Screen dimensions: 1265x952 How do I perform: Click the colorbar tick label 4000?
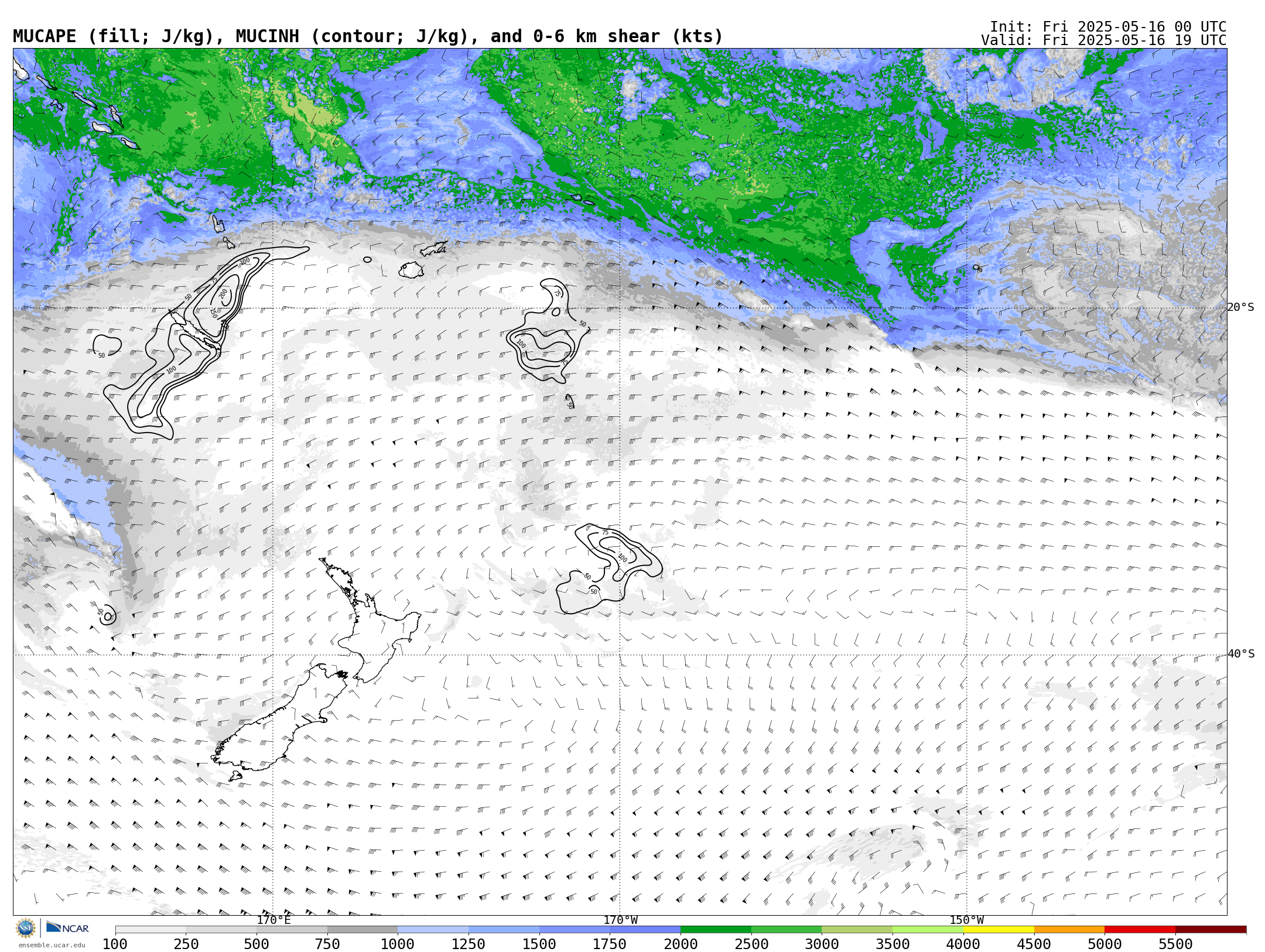pyautogui.click(x=963, y=944)
